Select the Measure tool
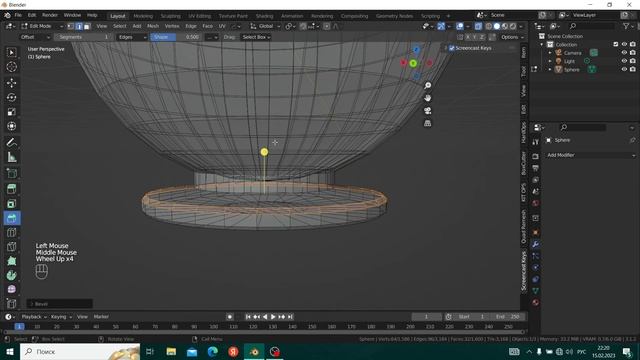The height and width of the screenshot is (360, 640). (11, 157)
